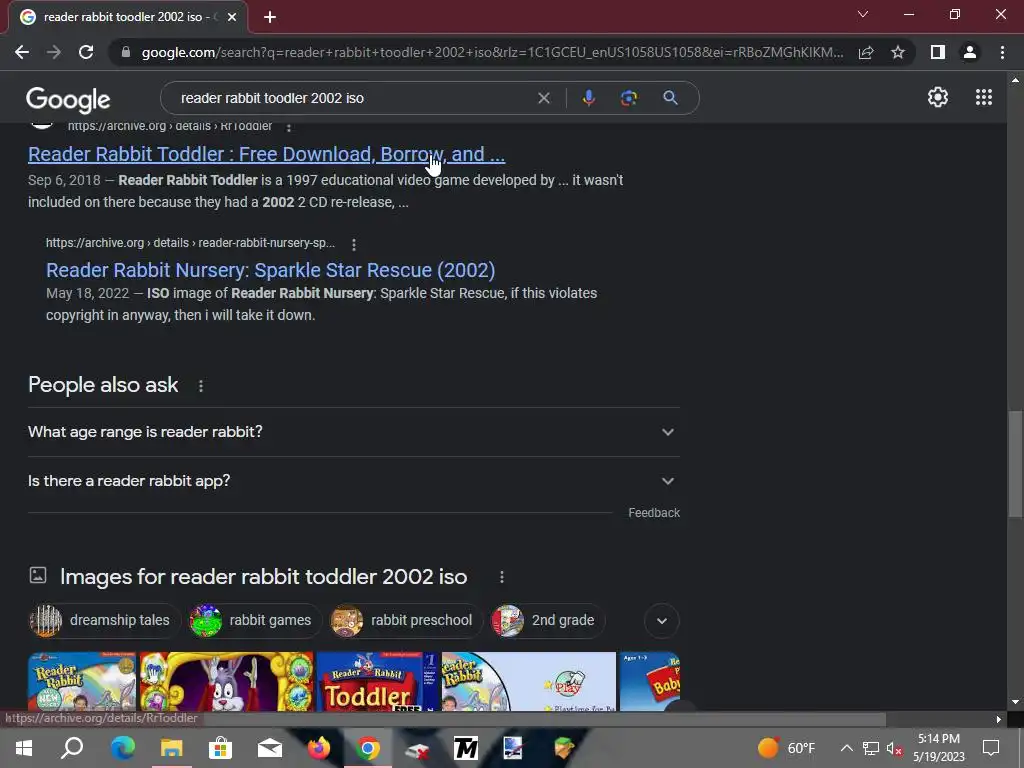1024x768 pixels.
Task: Open the Google apps grid
Action: coord(984,97)
